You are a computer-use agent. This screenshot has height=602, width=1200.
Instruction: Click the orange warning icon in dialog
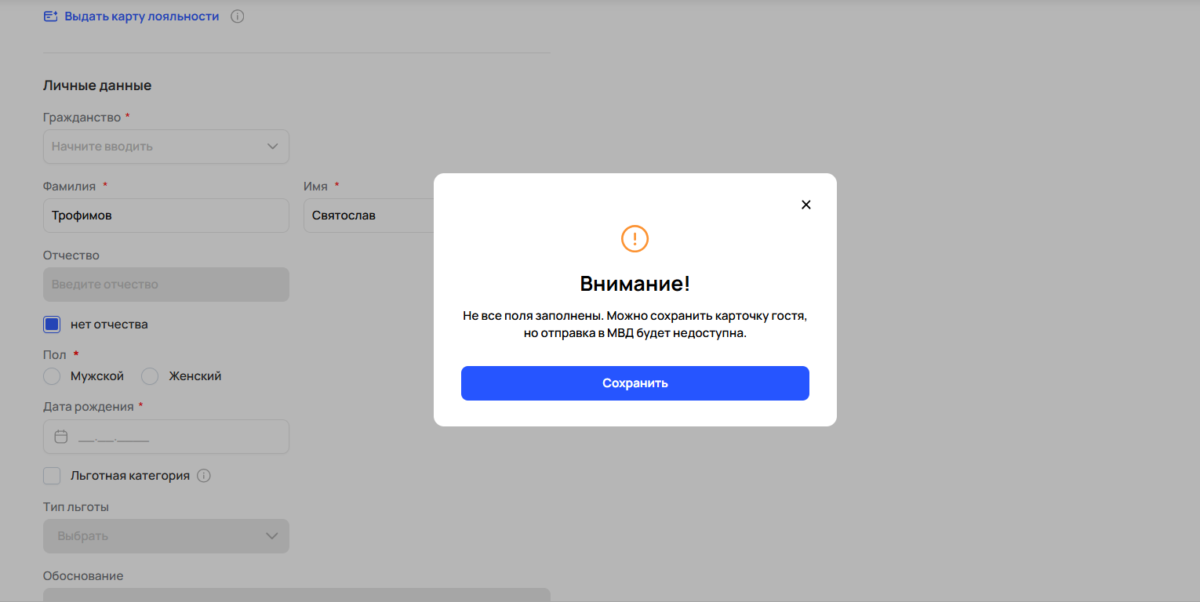point(635,239)
